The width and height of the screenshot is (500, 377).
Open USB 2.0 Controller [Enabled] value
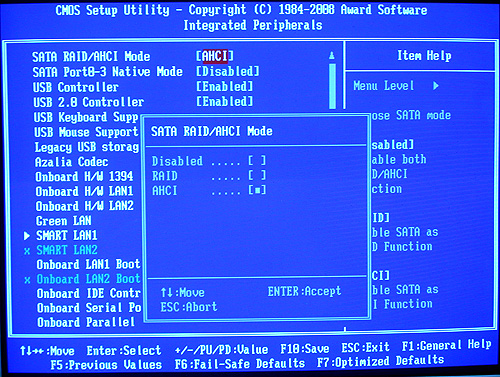224,101
